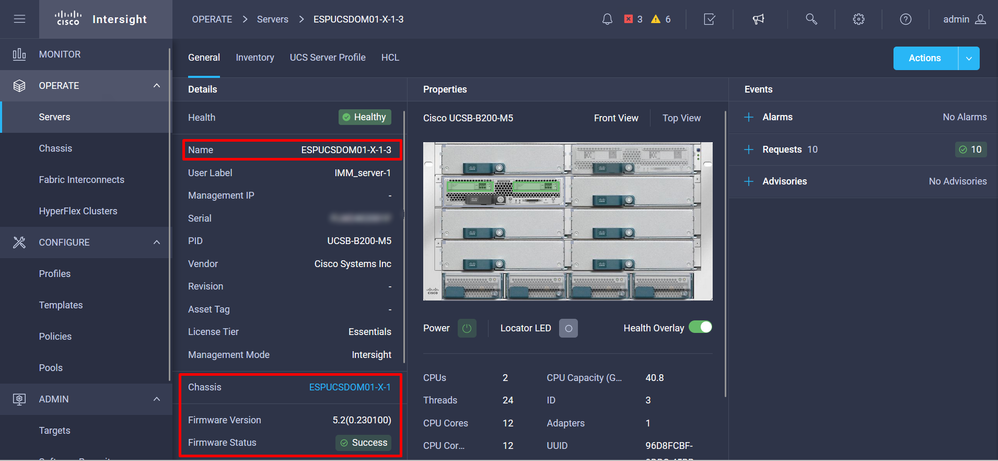The width and height of the screenshot is (998, 461).
Task: Collapse the OPERATE section chevron
Action: pyautogui.click(x=157, y=85)
